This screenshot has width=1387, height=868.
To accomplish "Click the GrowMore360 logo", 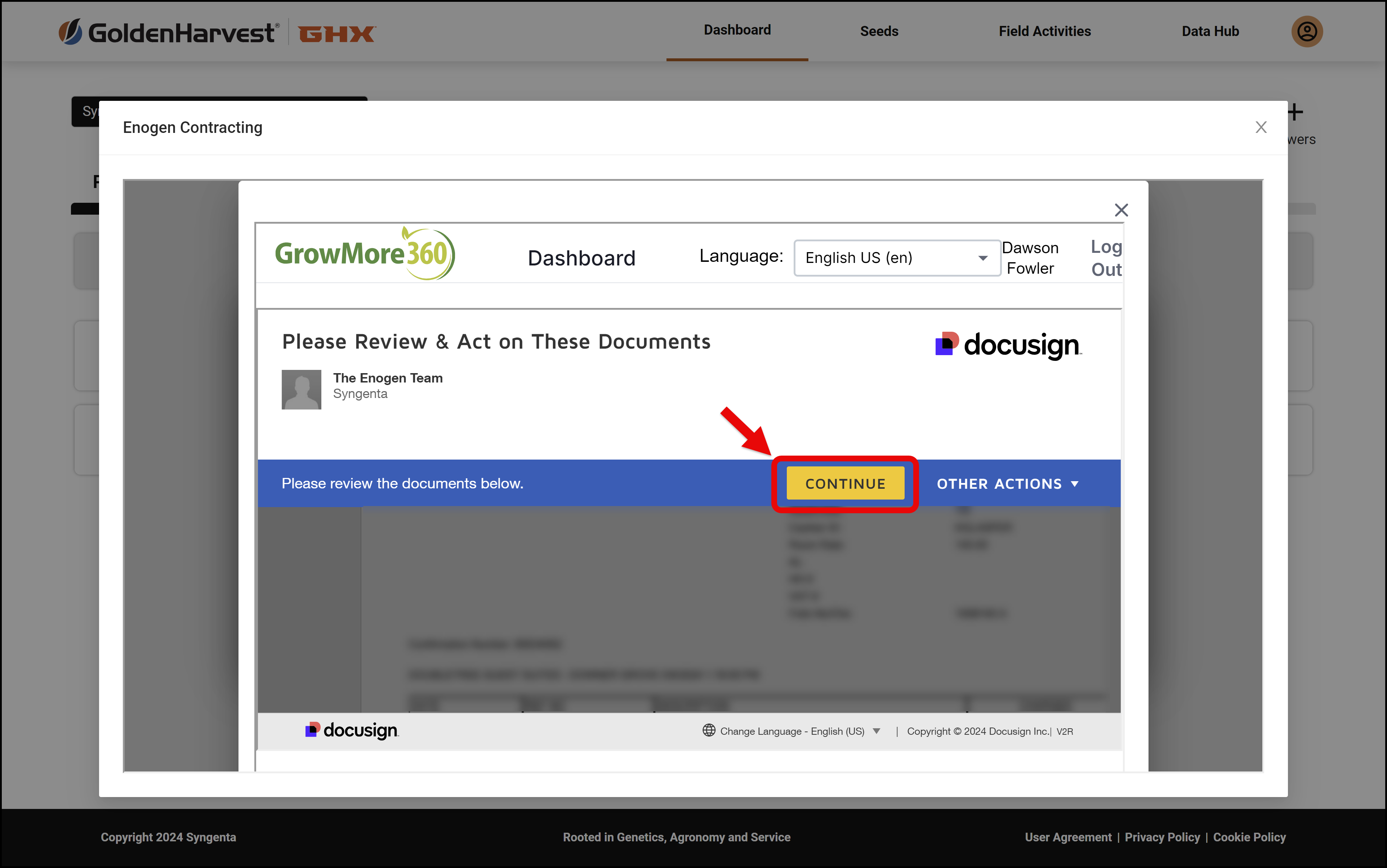I will pyautogui.click(x=365, y=253).
